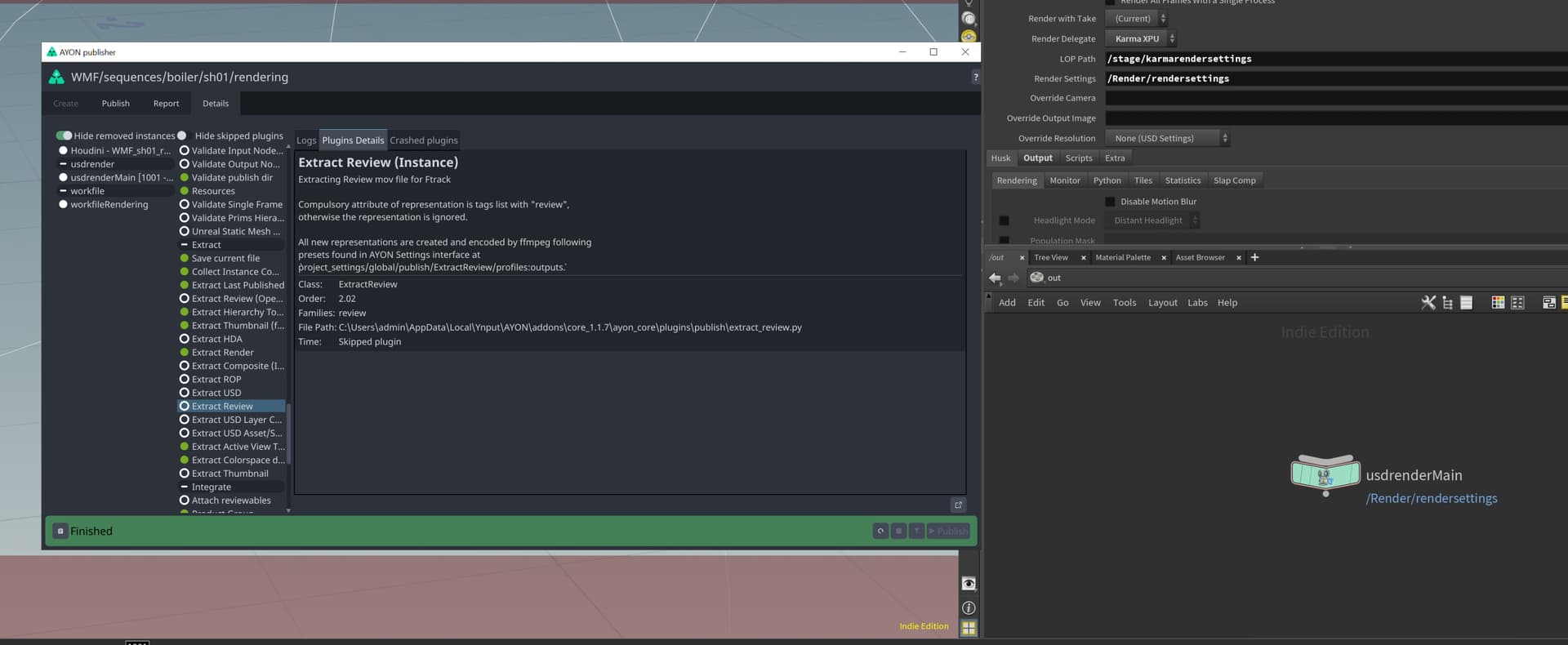
Task: Collapse the usdrender instance group
Action: tap(63, 164)
